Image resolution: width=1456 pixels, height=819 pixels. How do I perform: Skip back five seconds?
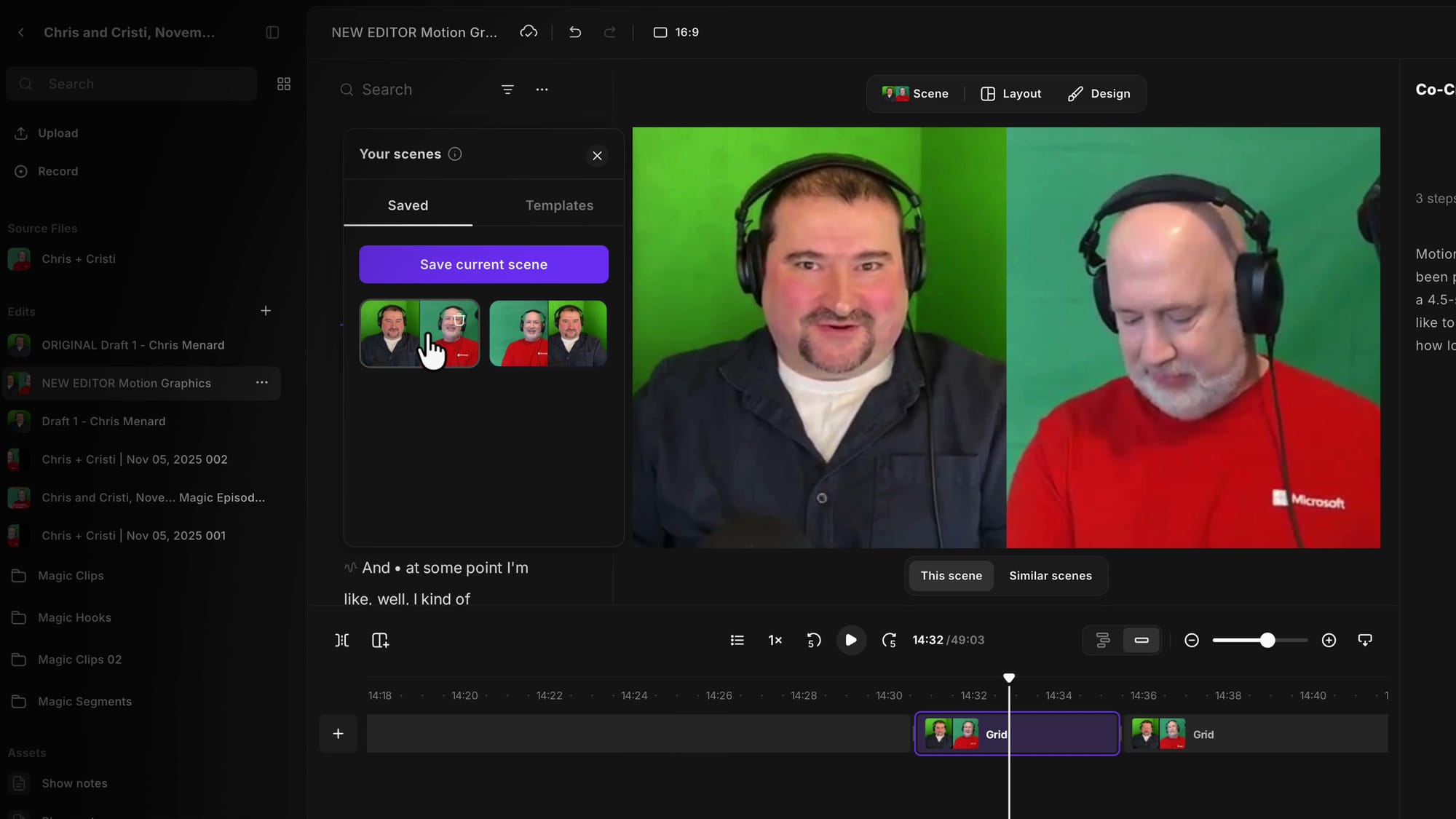814,640
